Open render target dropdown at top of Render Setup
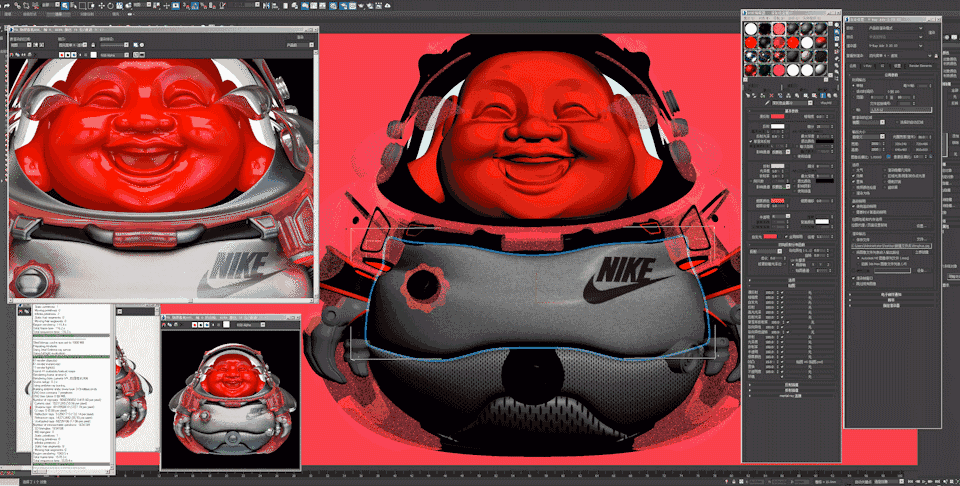This screenshot has height=486, width=960. coord(895,28)
